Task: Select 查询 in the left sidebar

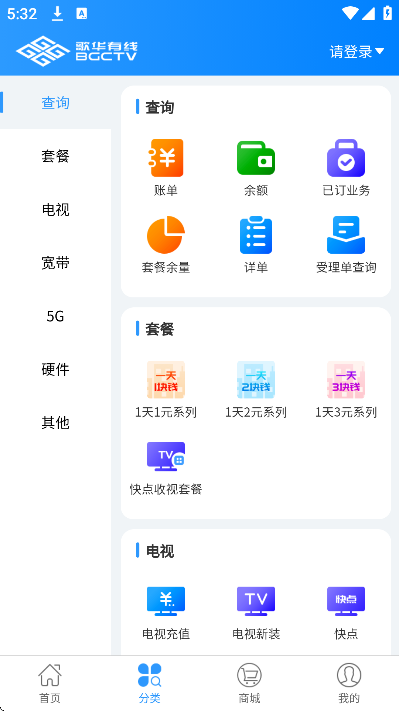Action: [55, 103]
